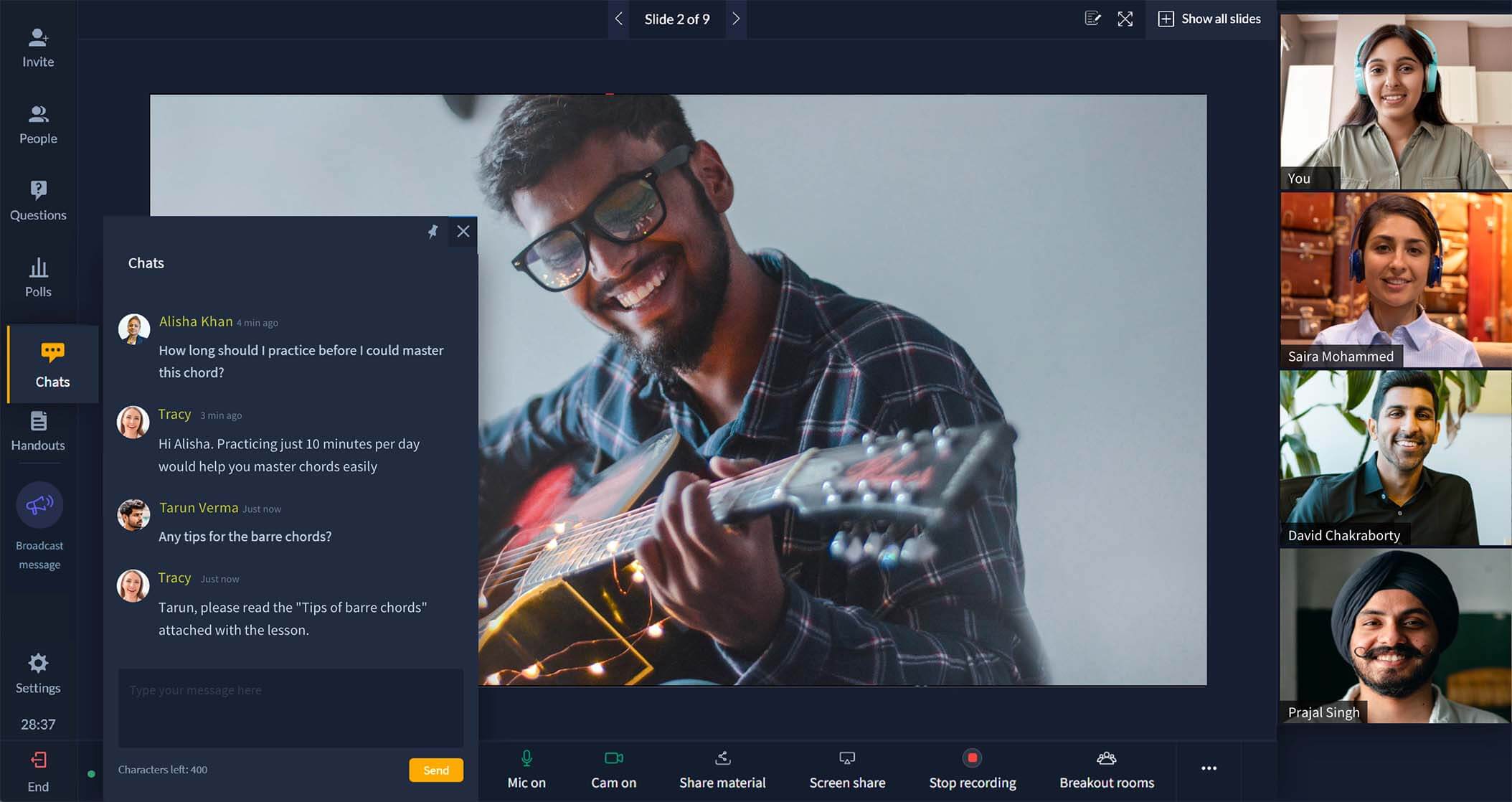The image size is (1512, 802).
Task: Click the Broadcast message icon
Action: (x=37, y=506)
